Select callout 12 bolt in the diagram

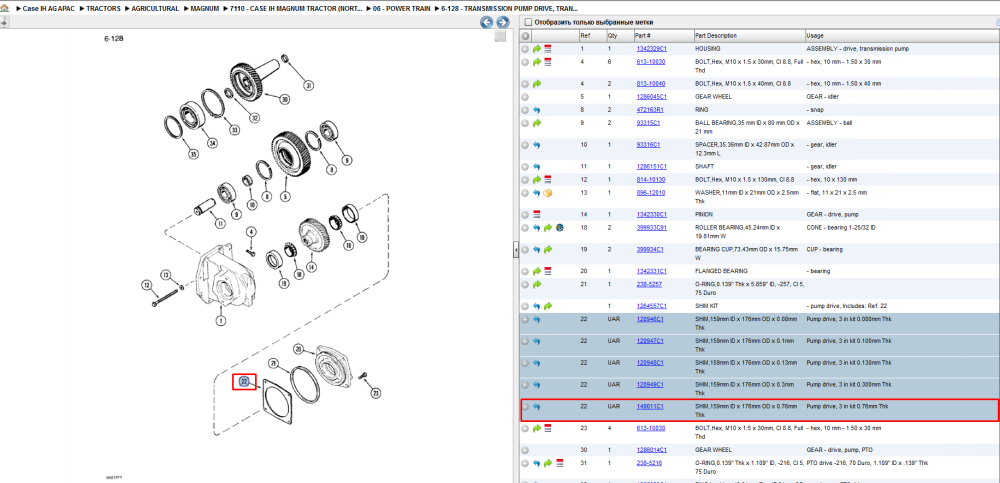pos(147,285)
